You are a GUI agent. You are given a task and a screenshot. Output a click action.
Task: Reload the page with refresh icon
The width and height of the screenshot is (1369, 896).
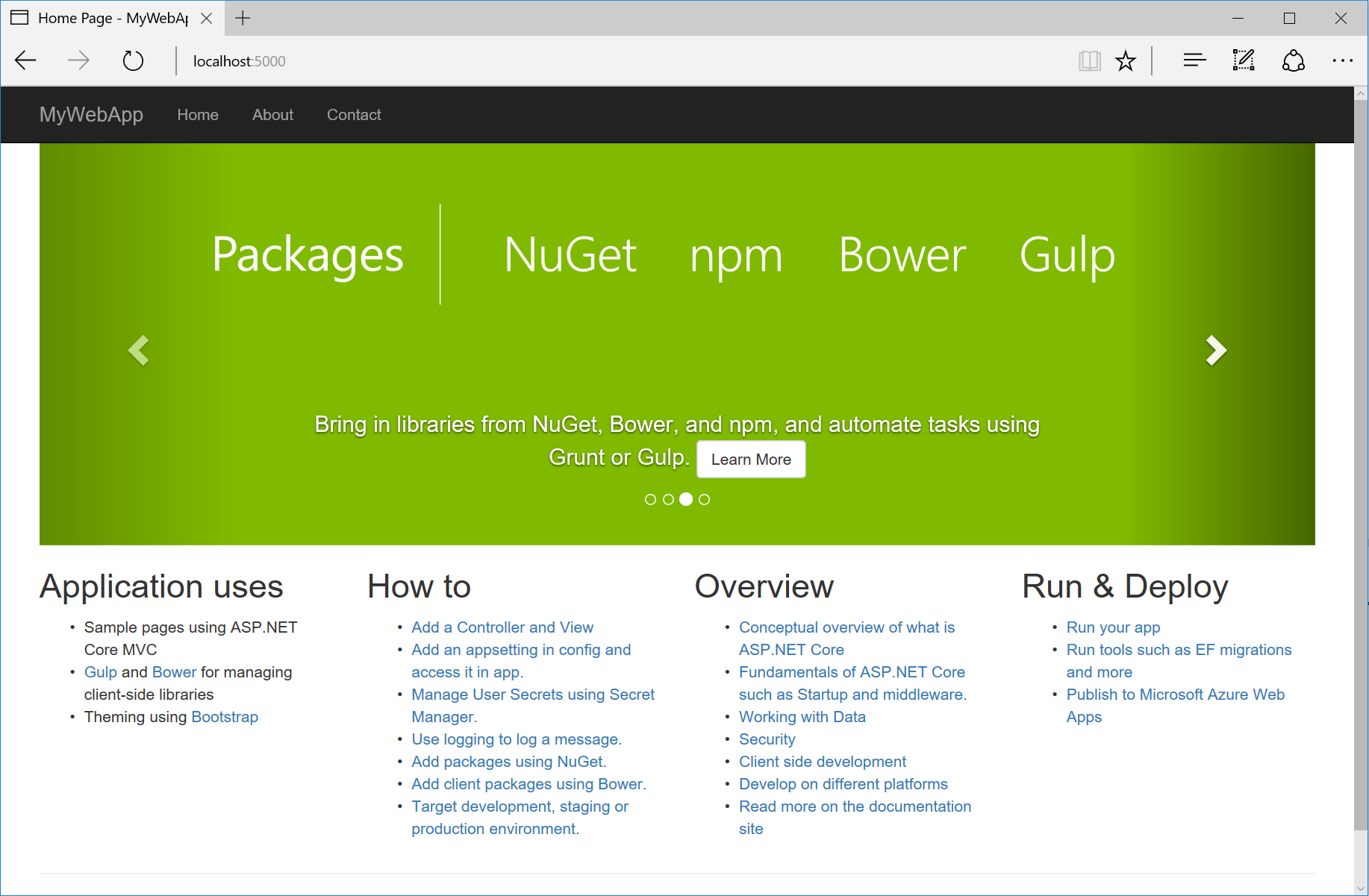[133, 60]
